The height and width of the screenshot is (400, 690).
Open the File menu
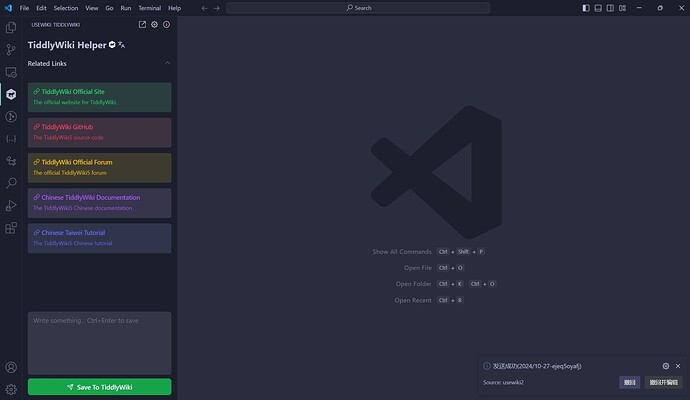point(24,8)
